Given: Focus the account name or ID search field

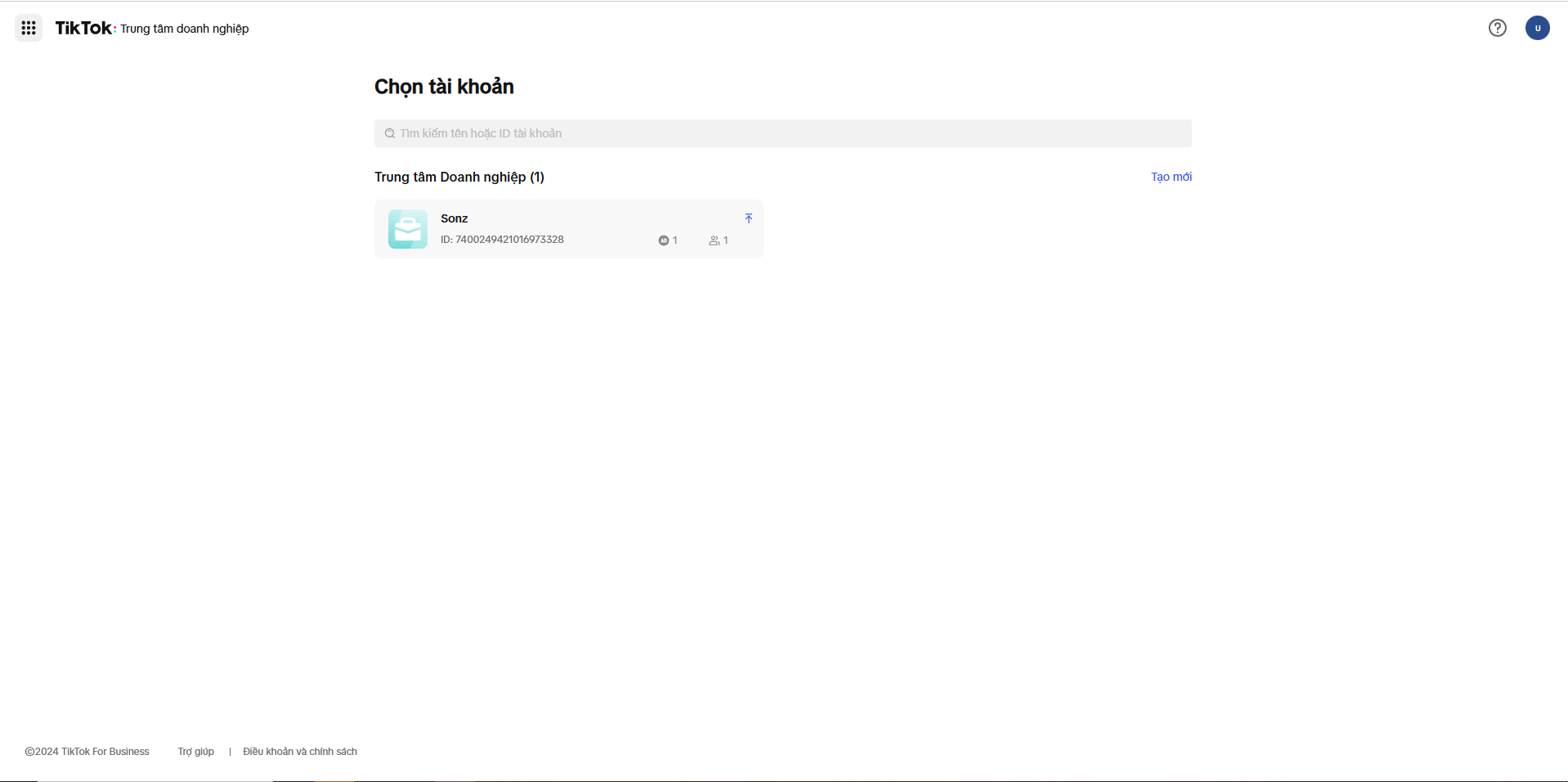Looking at the screenshot, I should pyautogui.click(x=785, y=134).
